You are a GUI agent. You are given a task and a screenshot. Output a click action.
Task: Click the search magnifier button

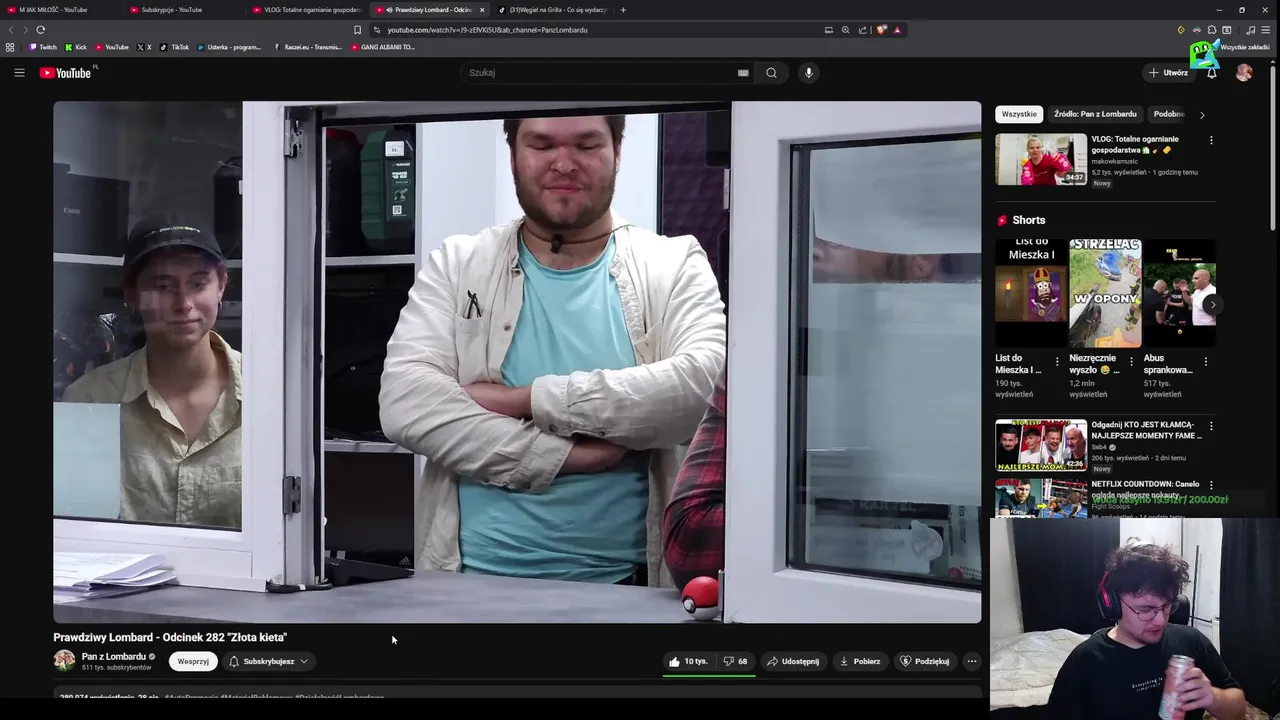click(771, 72)
